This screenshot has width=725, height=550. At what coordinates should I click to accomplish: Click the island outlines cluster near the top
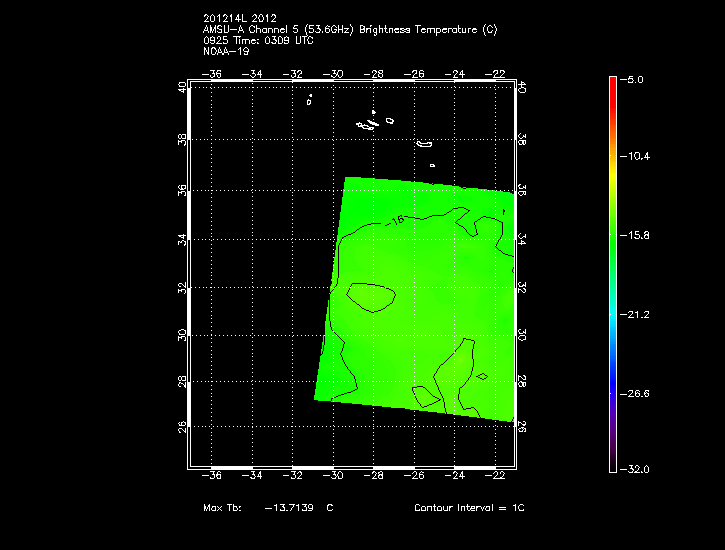373,123
